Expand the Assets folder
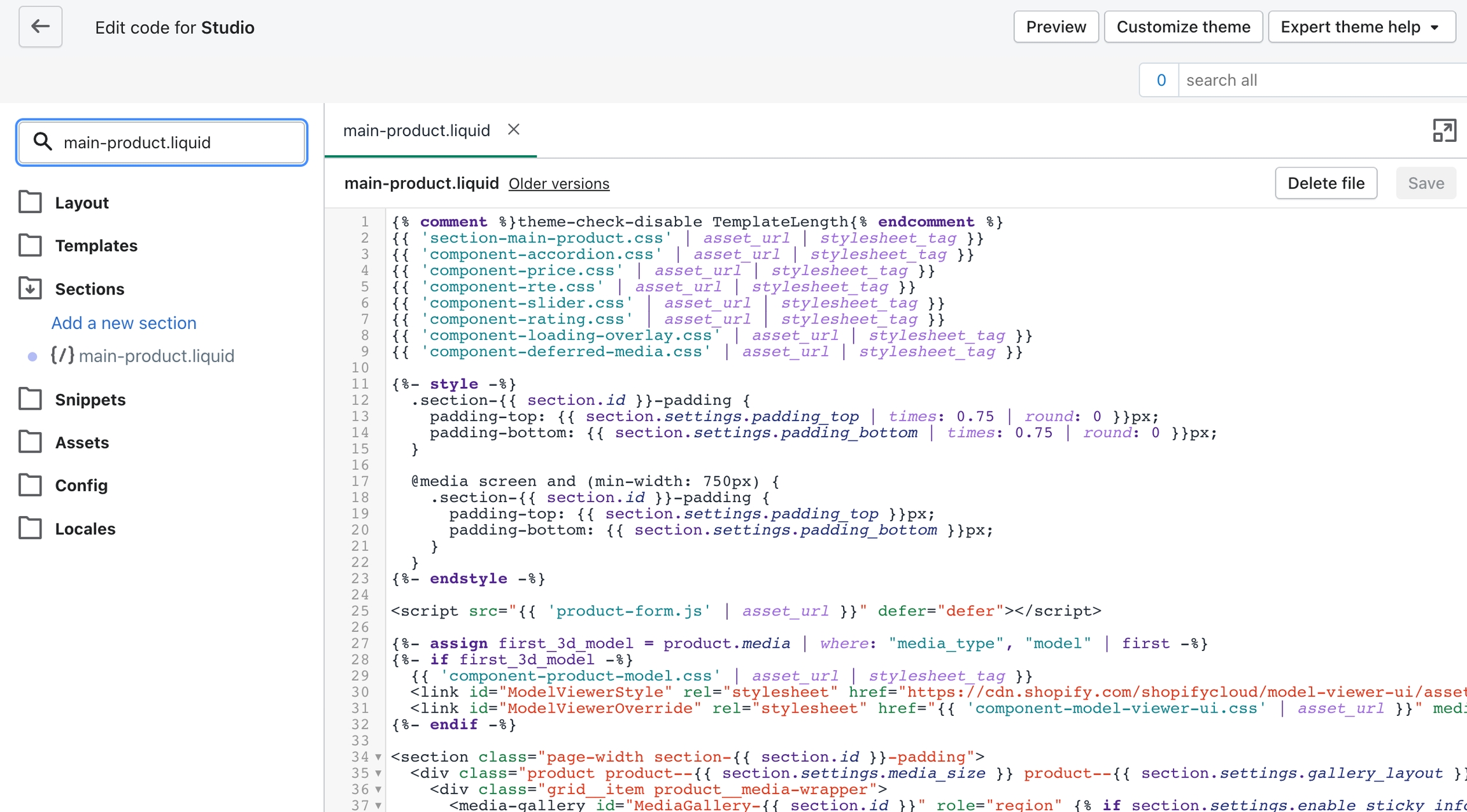Viewport: 1467px width, 812px height. [81, 442]
